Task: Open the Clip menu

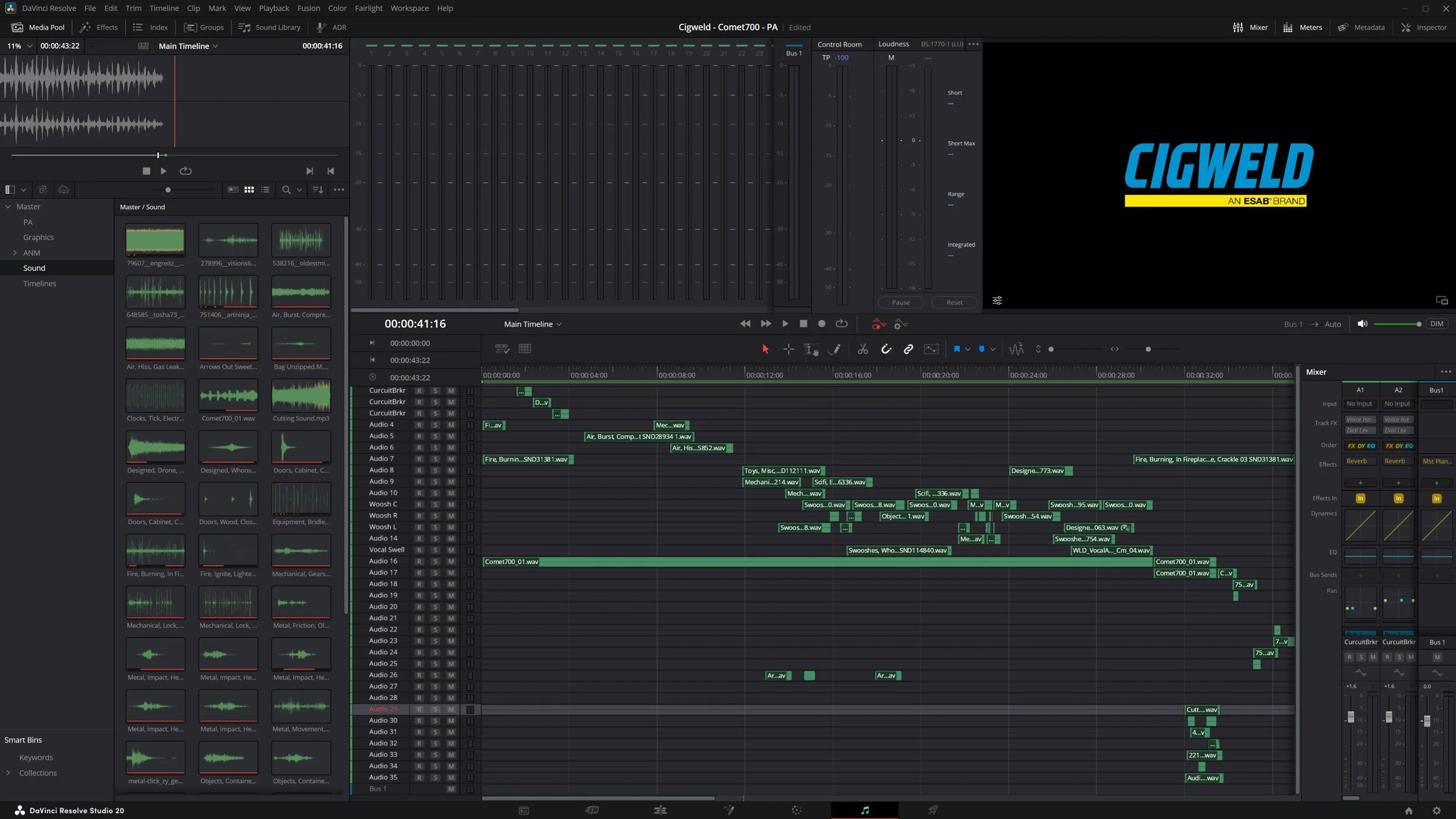Action: click(193, 8)
